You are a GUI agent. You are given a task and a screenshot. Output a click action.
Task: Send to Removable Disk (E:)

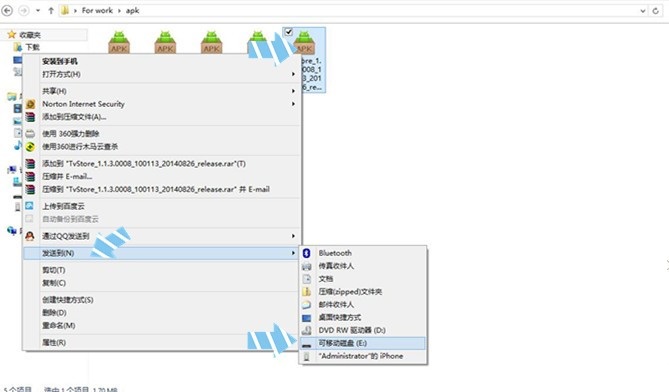(363, 343)
